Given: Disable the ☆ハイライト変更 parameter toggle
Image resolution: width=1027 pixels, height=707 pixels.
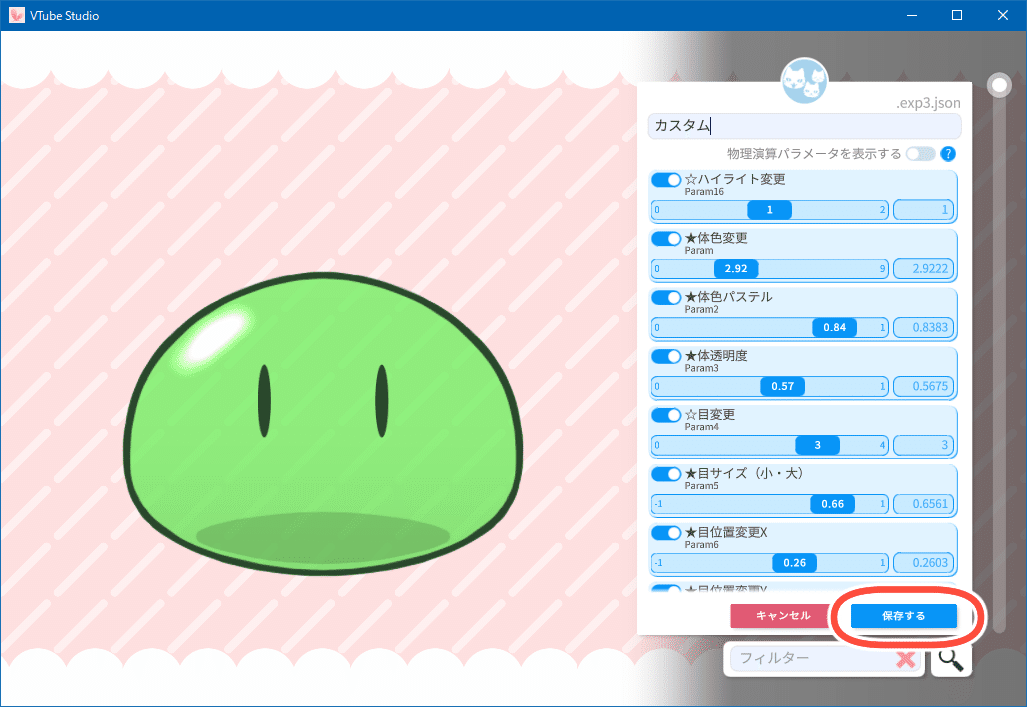Looking at the screenshot, I should point(666,180).
